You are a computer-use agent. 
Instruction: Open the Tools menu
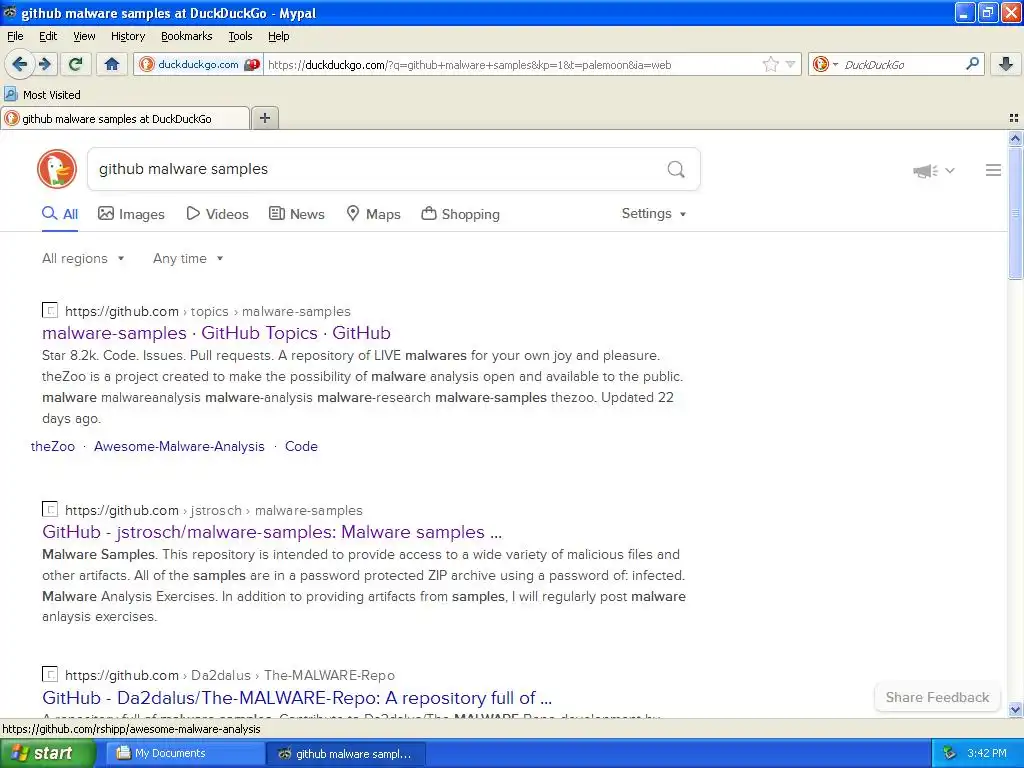(240, 36)
